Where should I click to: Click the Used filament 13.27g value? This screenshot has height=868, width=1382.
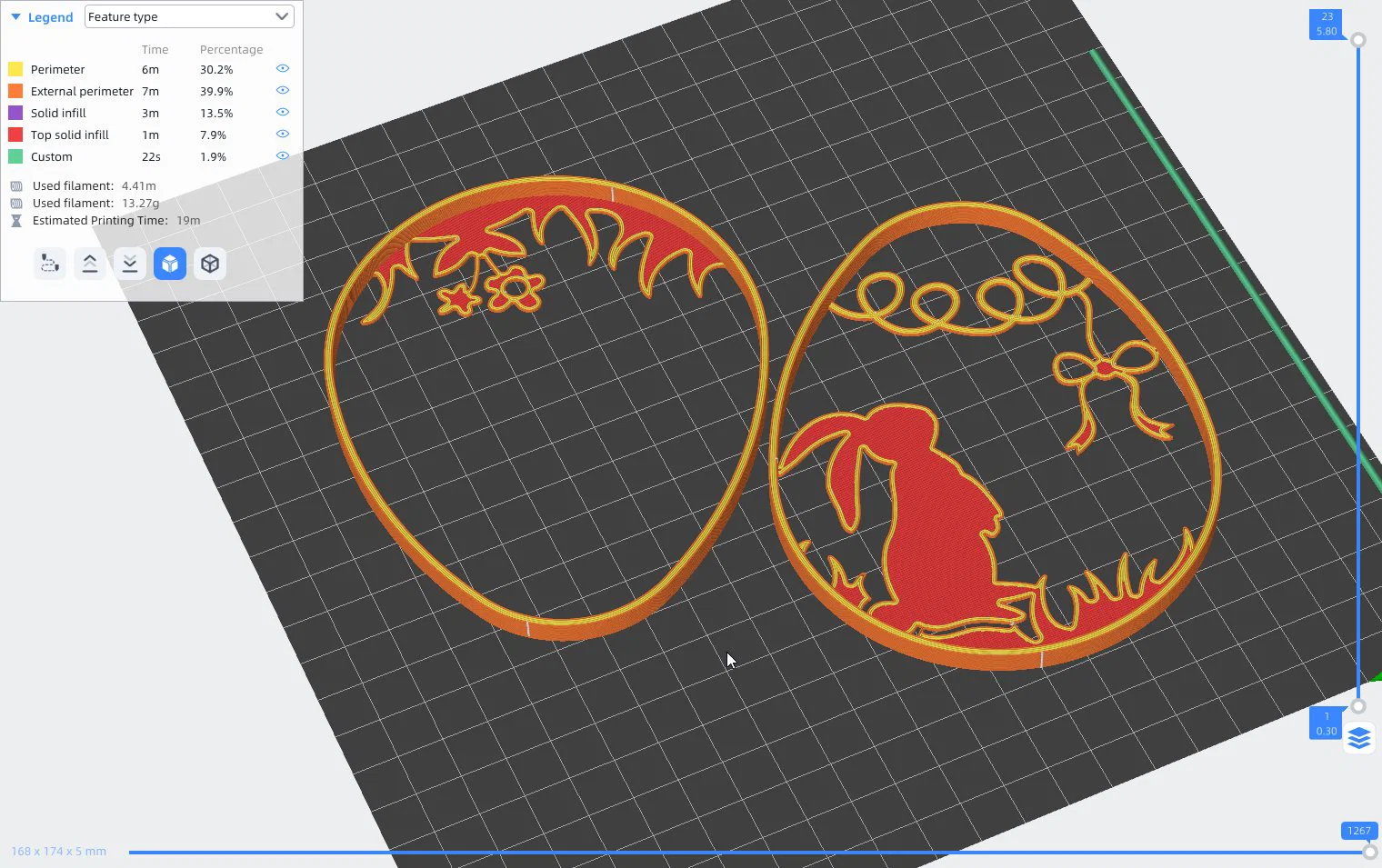pos(141,203)
